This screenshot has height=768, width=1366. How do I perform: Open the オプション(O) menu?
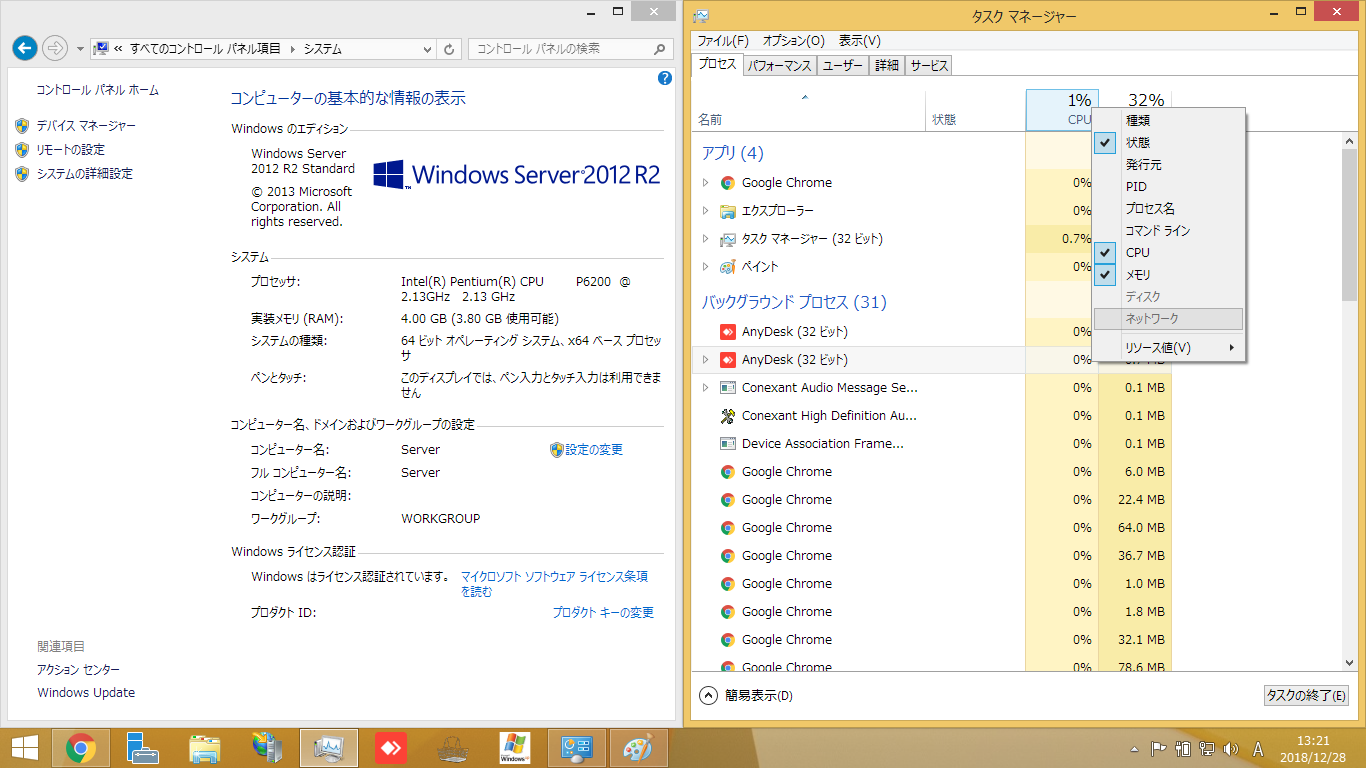coord(793,41)
